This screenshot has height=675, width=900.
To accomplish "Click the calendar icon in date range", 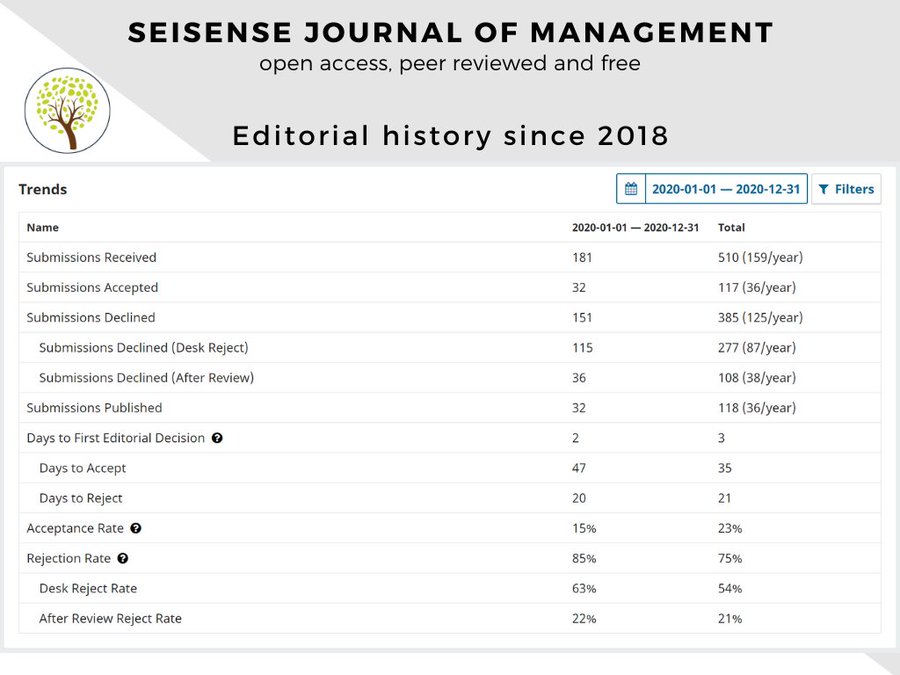I will click(631, 189).
